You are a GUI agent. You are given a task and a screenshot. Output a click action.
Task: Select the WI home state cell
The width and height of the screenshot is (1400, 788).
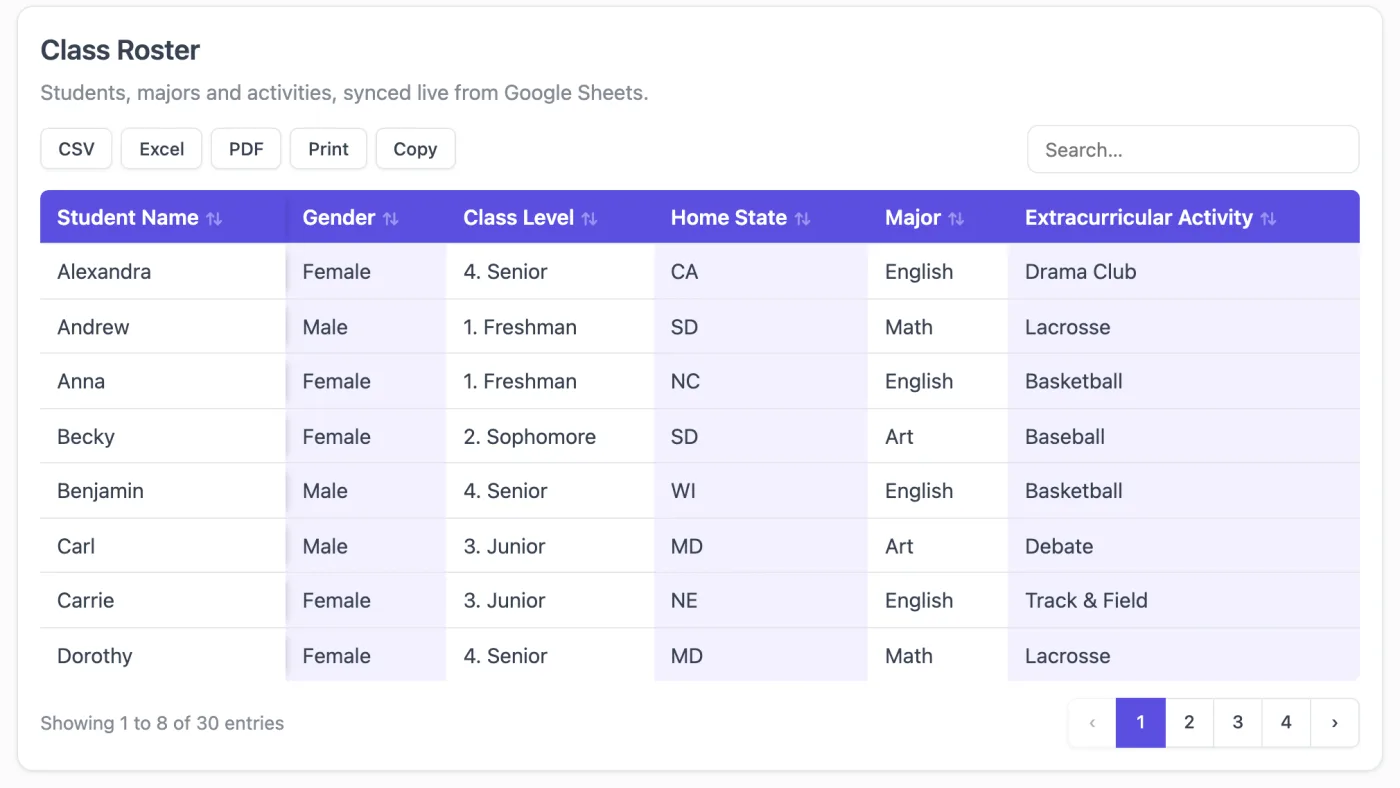pos(761,491)
